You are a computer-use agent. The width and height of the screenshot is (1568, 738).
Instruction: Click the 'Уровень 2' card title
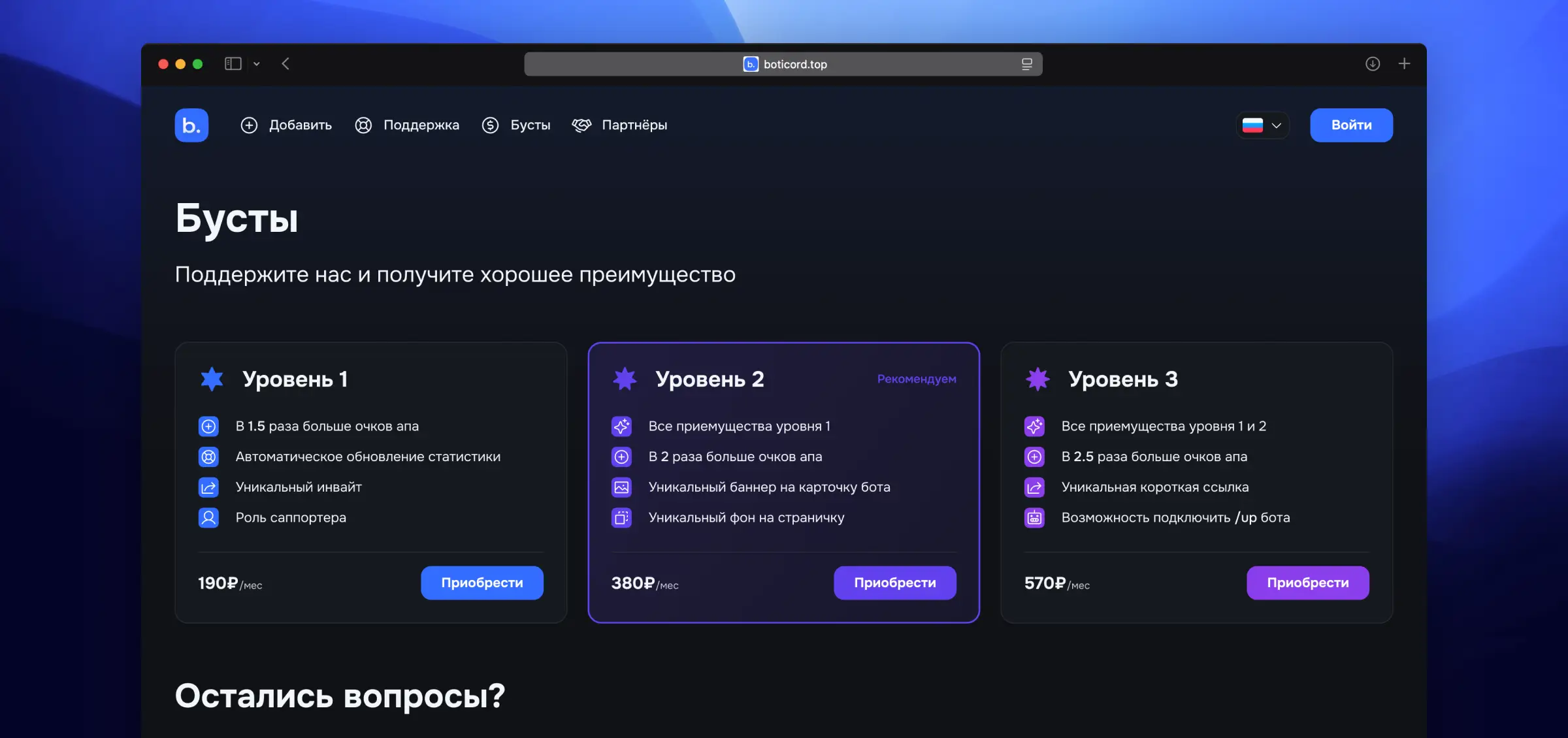click(710, 379)
